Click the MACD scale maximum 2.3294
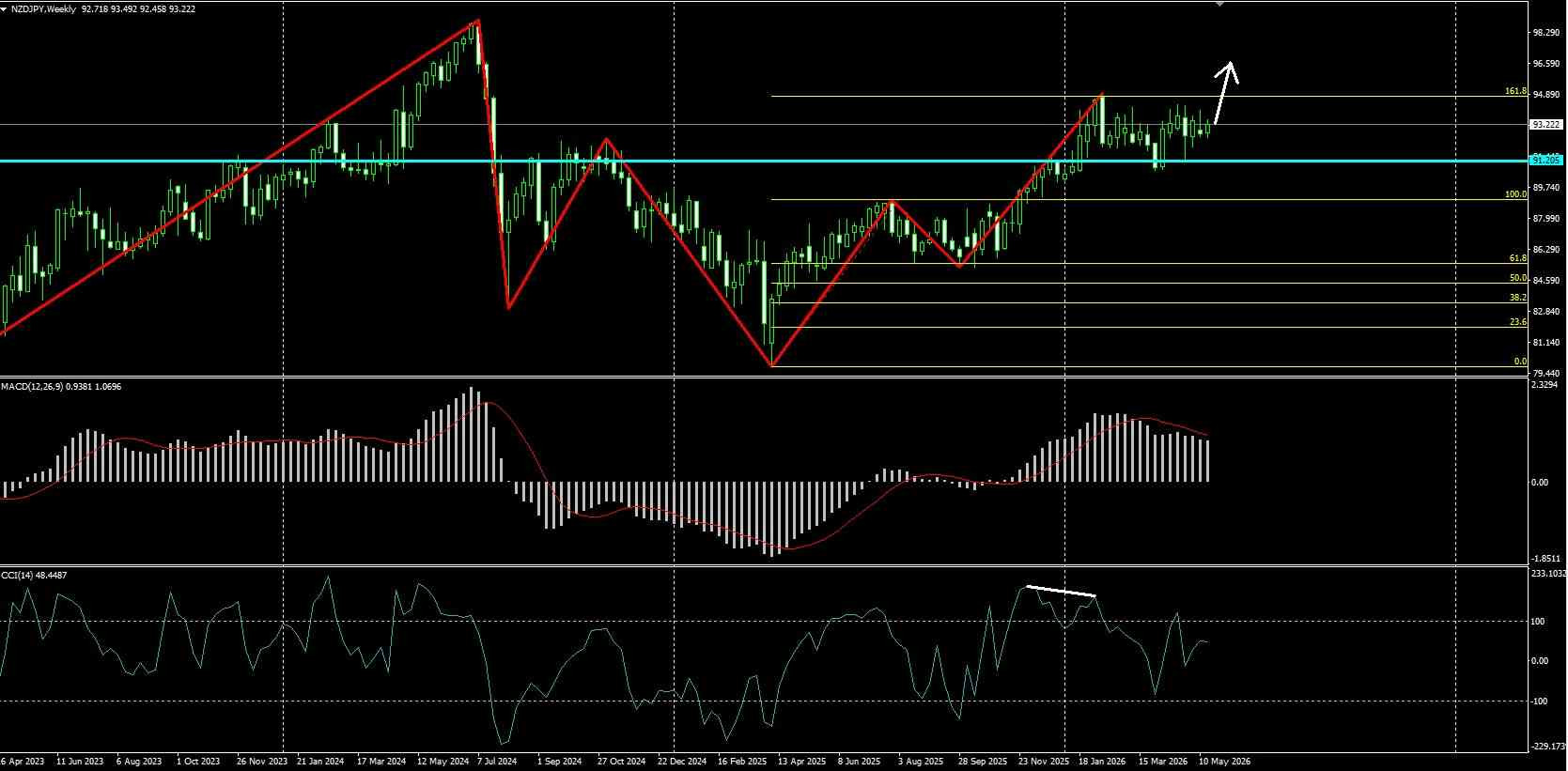This screenshot has width=1568, height=771. point(1545,385)
